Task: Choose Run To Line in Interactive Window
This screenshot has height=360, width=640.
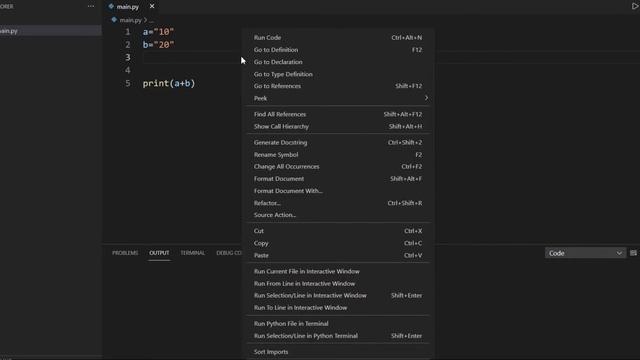Action: click(x=338, y=308)
